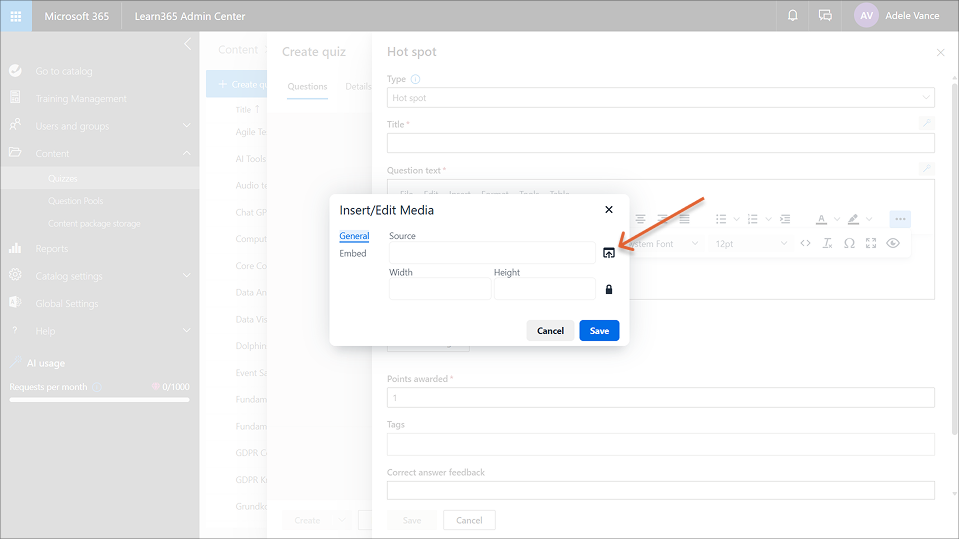This screenshot has width=959, height=539.
Task: Click the source code editor icon
Action: pyautogui.click(x=806, y=244)
